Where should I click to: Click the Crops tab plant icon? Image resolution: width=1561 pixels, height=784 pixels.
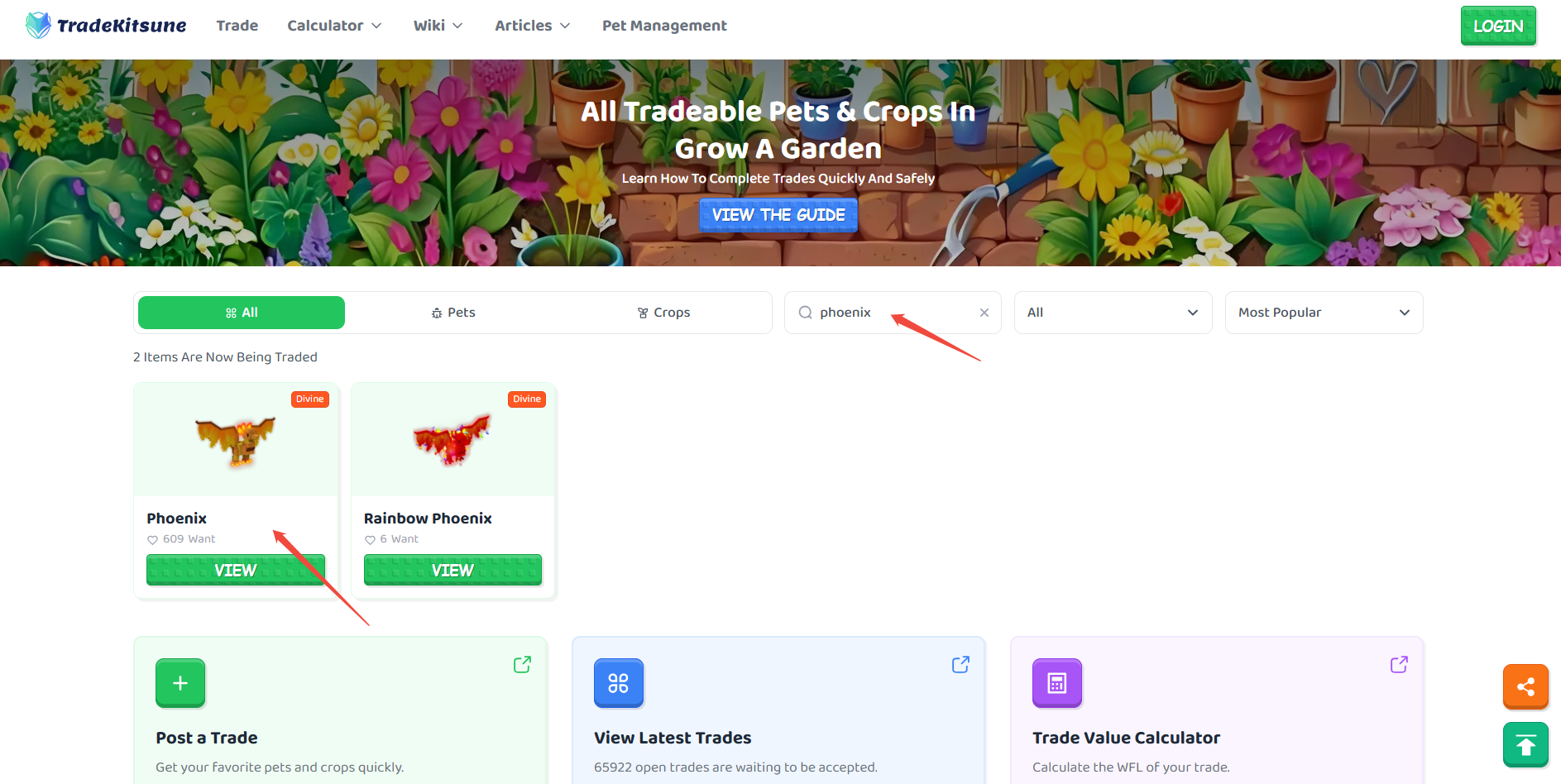coord(643,313)
